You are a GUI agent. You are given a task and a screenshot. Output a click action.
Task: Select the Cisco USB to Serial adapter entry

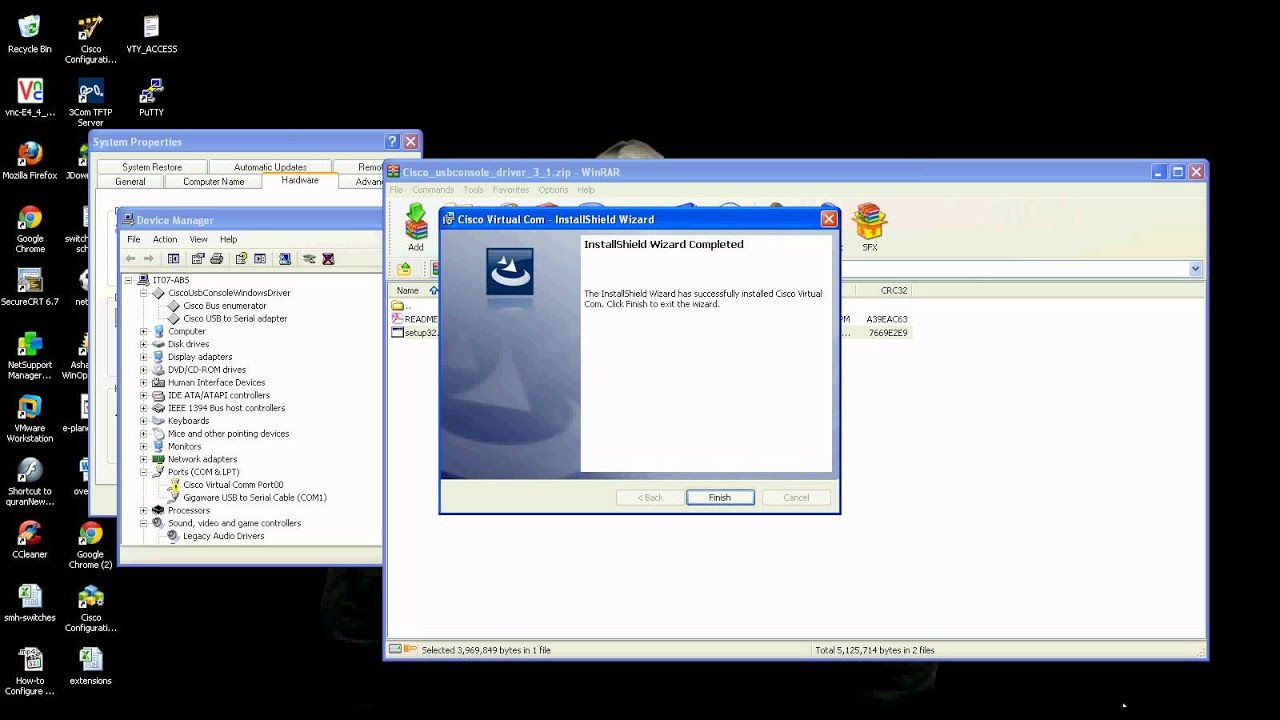[x=235, y=319]
